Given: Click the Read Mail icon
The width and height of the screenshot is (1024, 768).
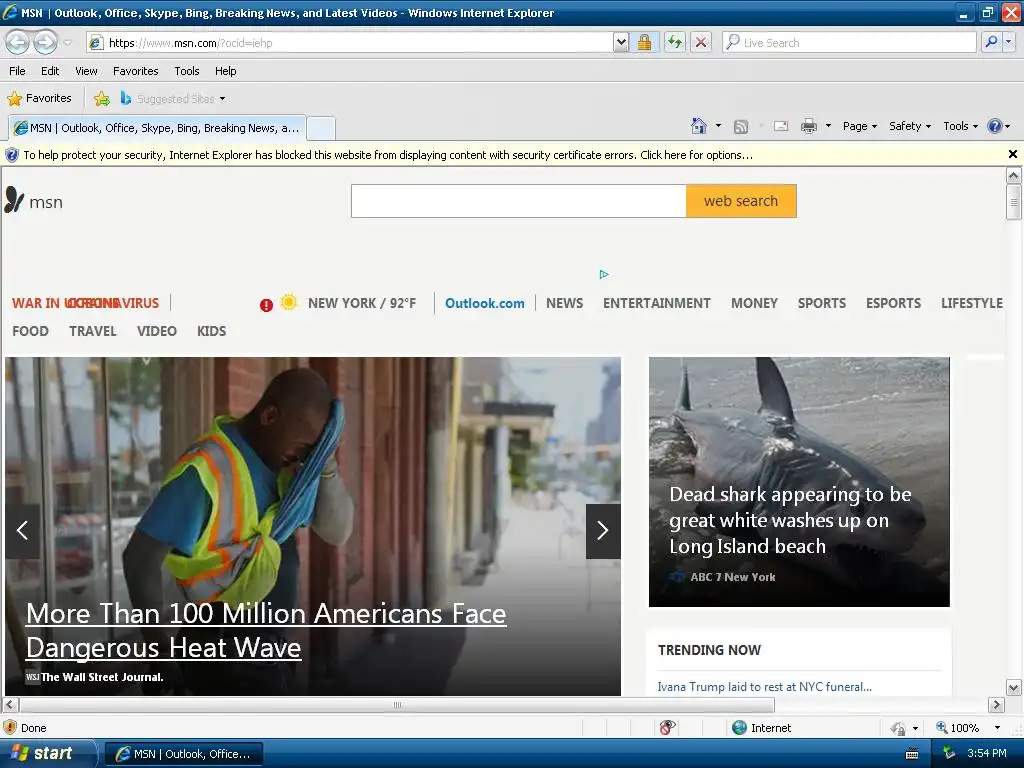Looking at the screenshot, I should [x=781, y=126].
